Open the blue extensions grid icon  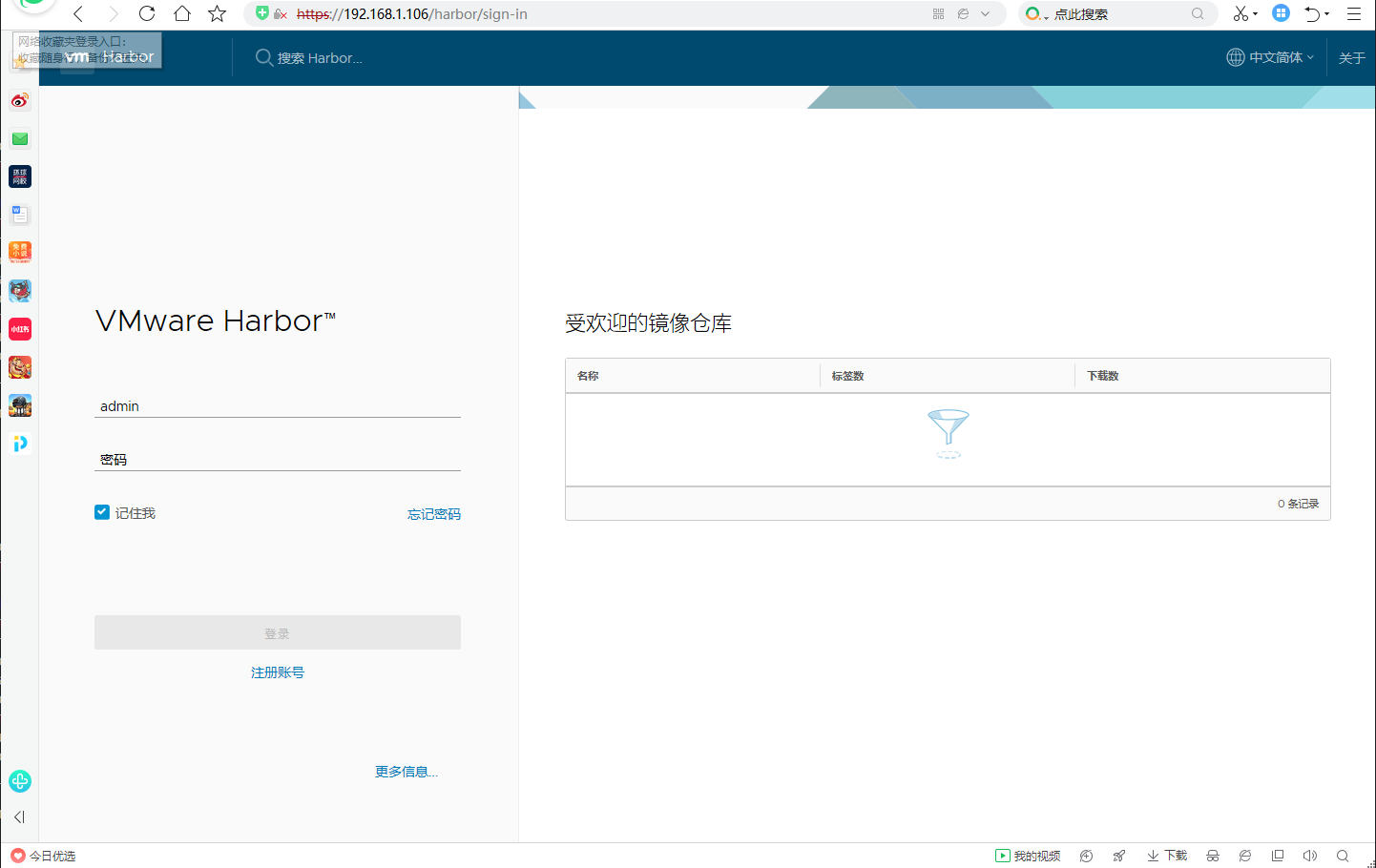(1282, 13)
